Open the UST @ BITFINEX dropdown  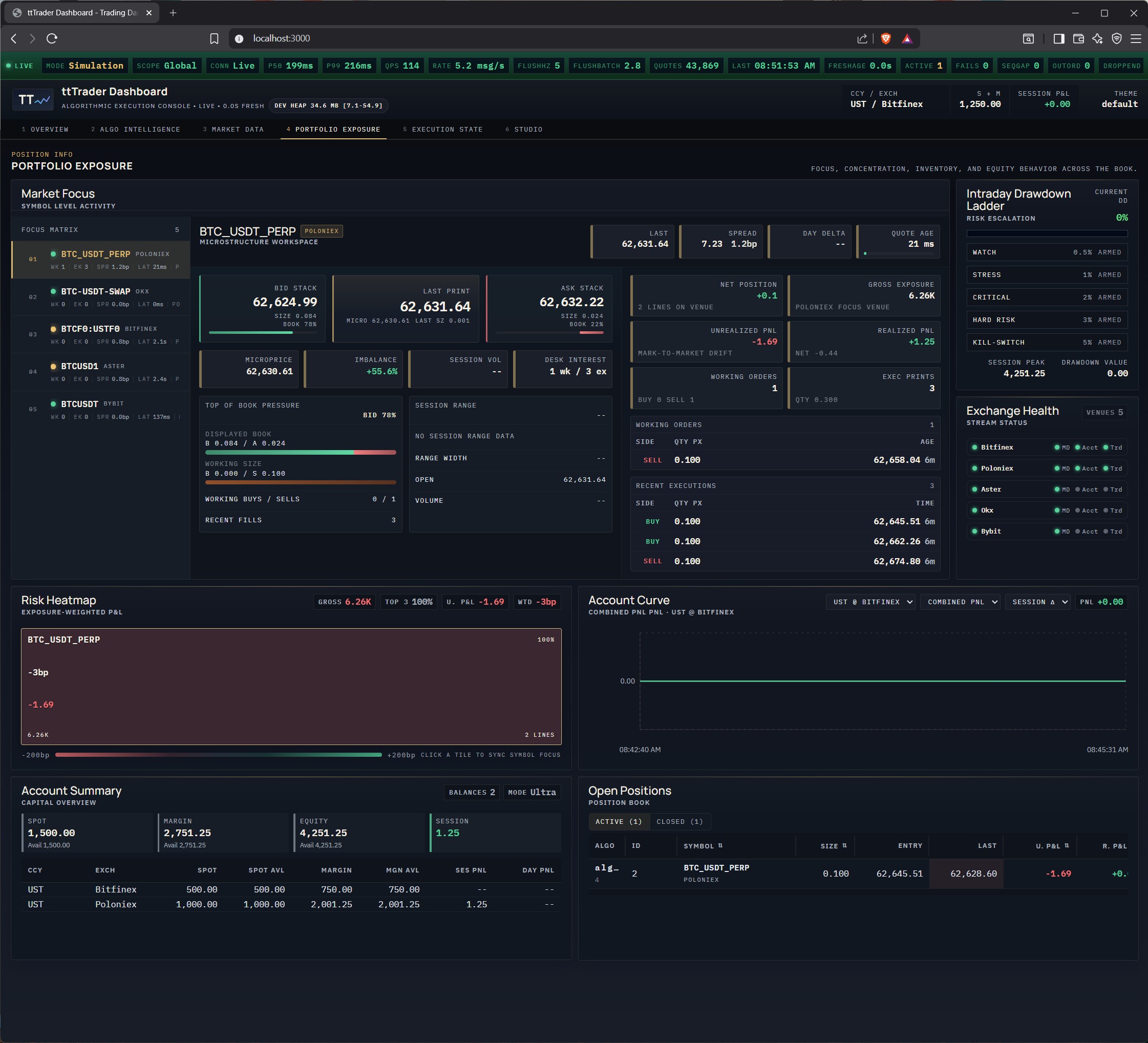[x=870, y=602]
